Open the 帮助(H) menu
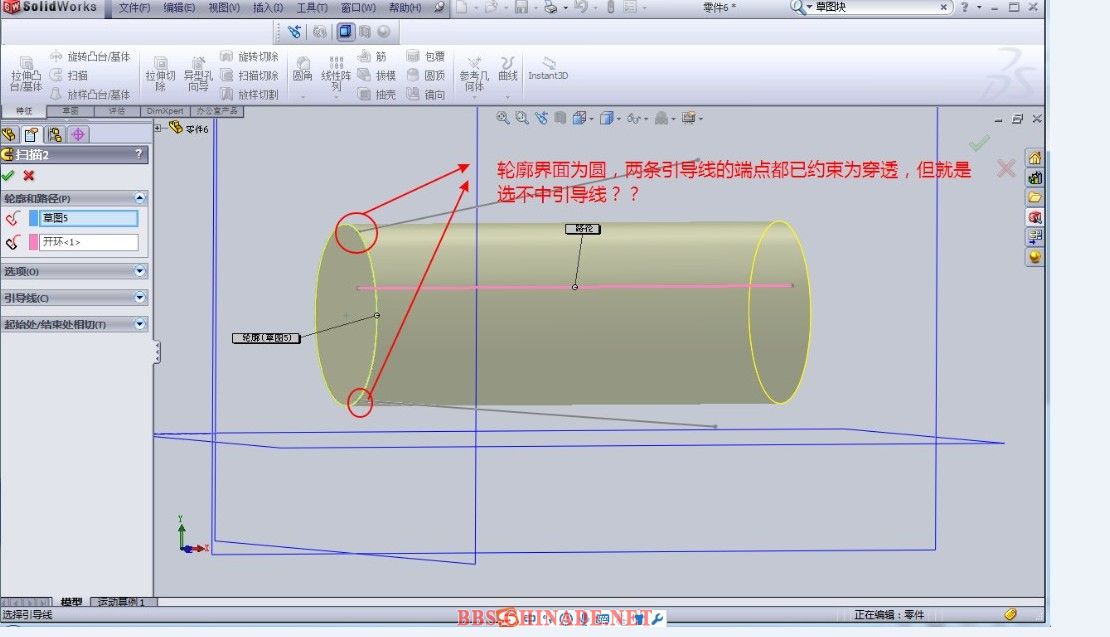This screenshot has height=637, width=1110. [x=405, y=7]
